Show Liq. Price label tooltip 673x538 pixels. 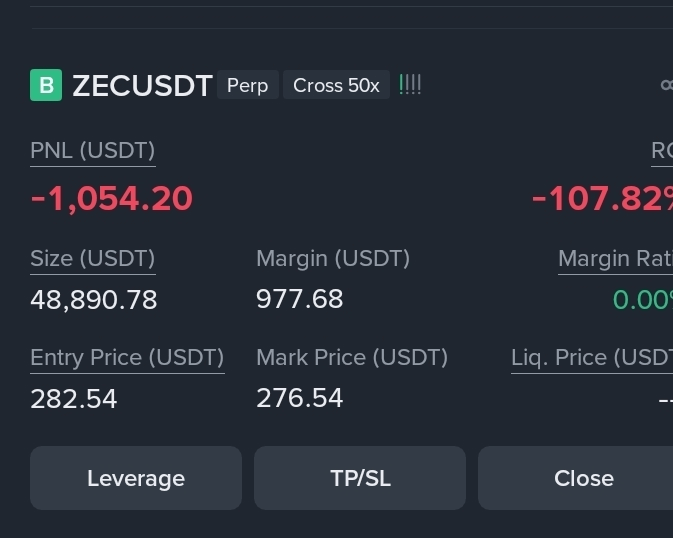(592, 358)
